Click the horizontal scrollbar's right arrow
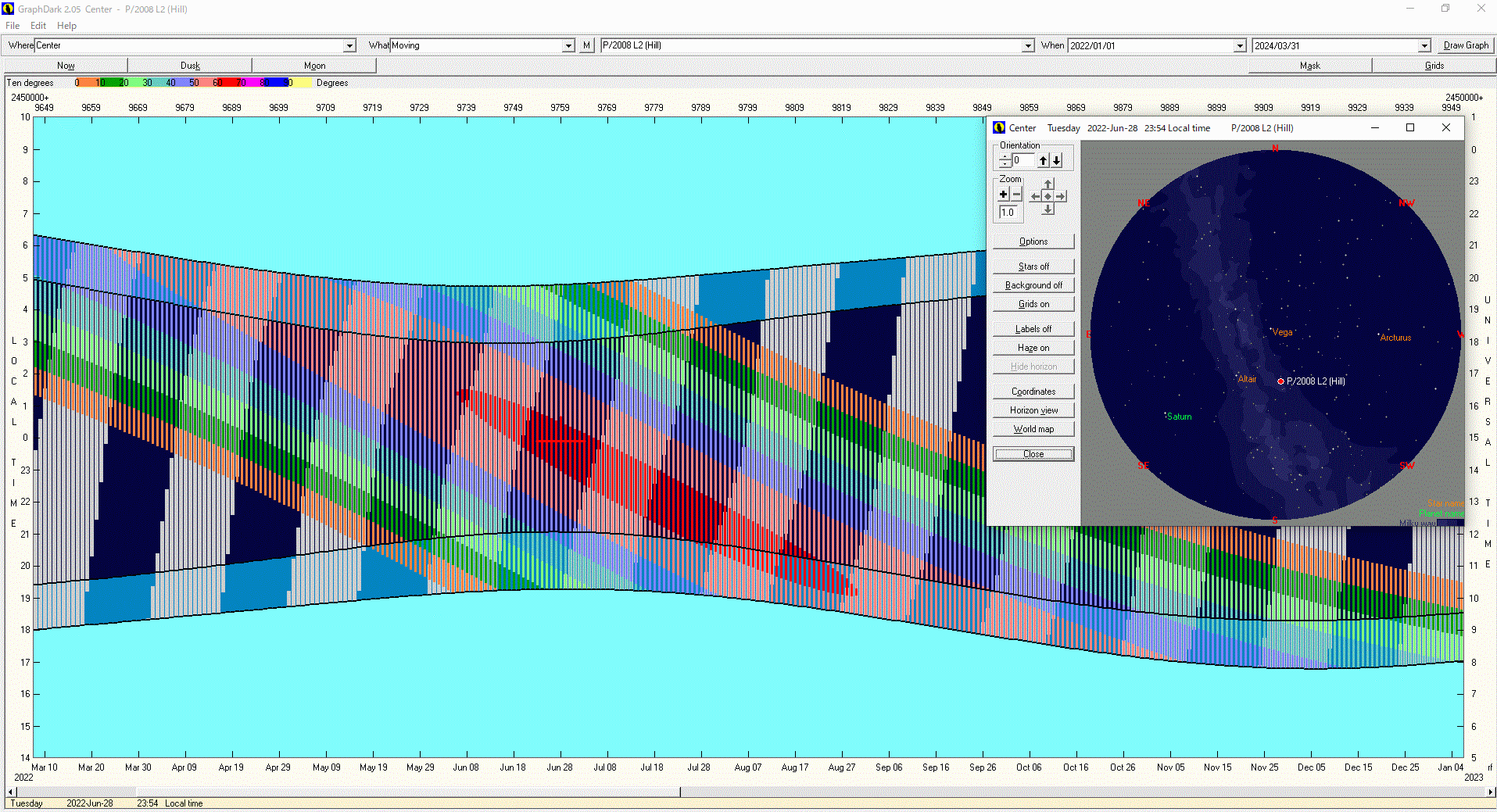The height and width of the screenshot is (812, 1497). (1491, 792)
